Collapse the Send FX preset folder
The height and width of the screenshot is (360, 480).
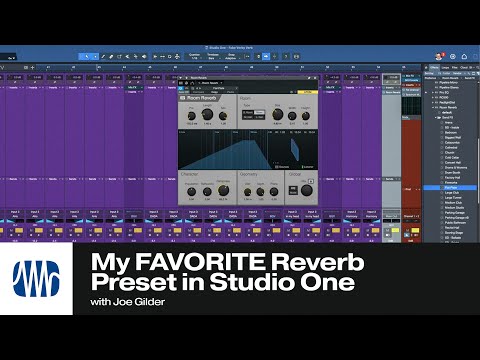coord(436,118)
